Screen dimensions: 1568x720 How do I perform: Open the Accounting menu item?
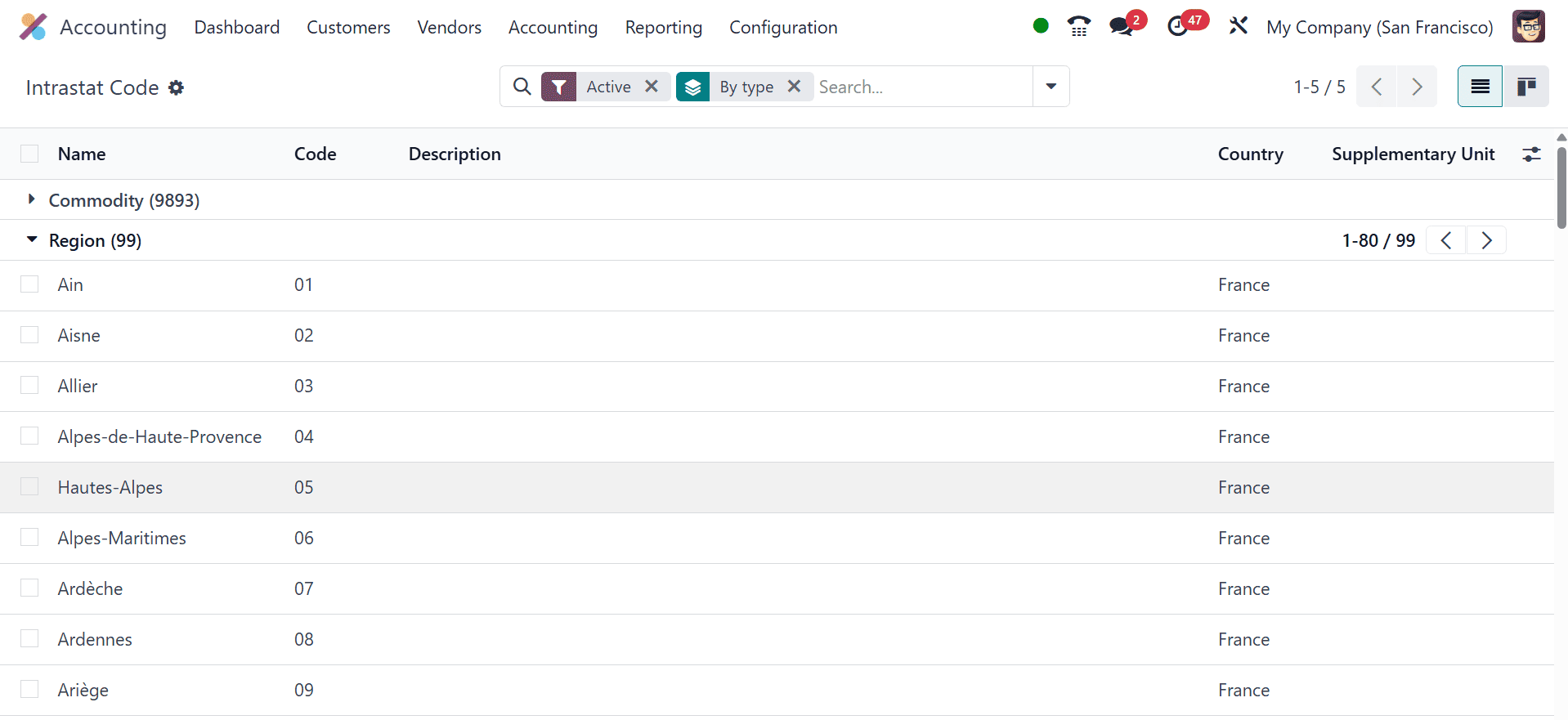553,27
